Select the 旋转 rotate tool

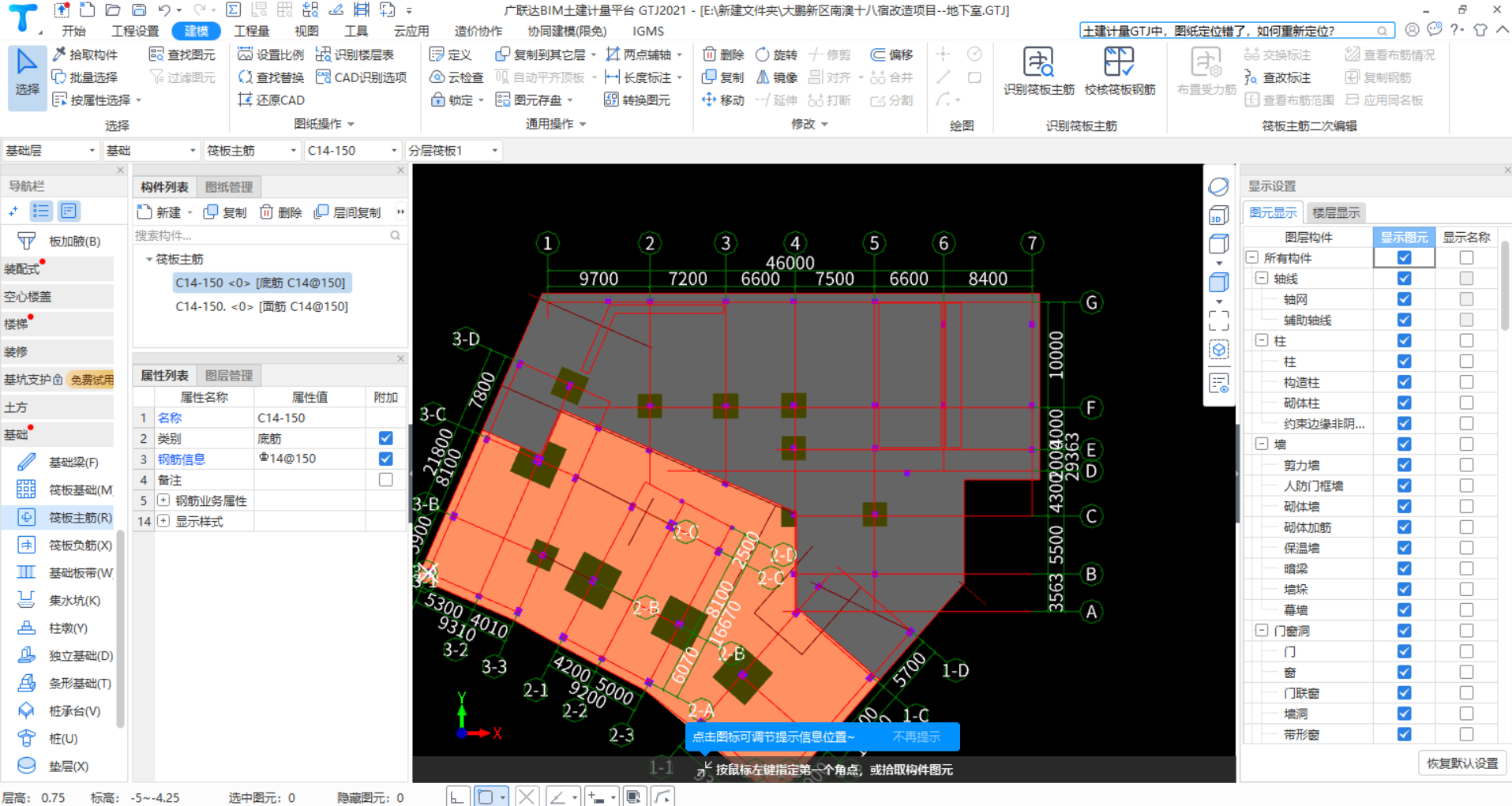(x=776, y=54)
